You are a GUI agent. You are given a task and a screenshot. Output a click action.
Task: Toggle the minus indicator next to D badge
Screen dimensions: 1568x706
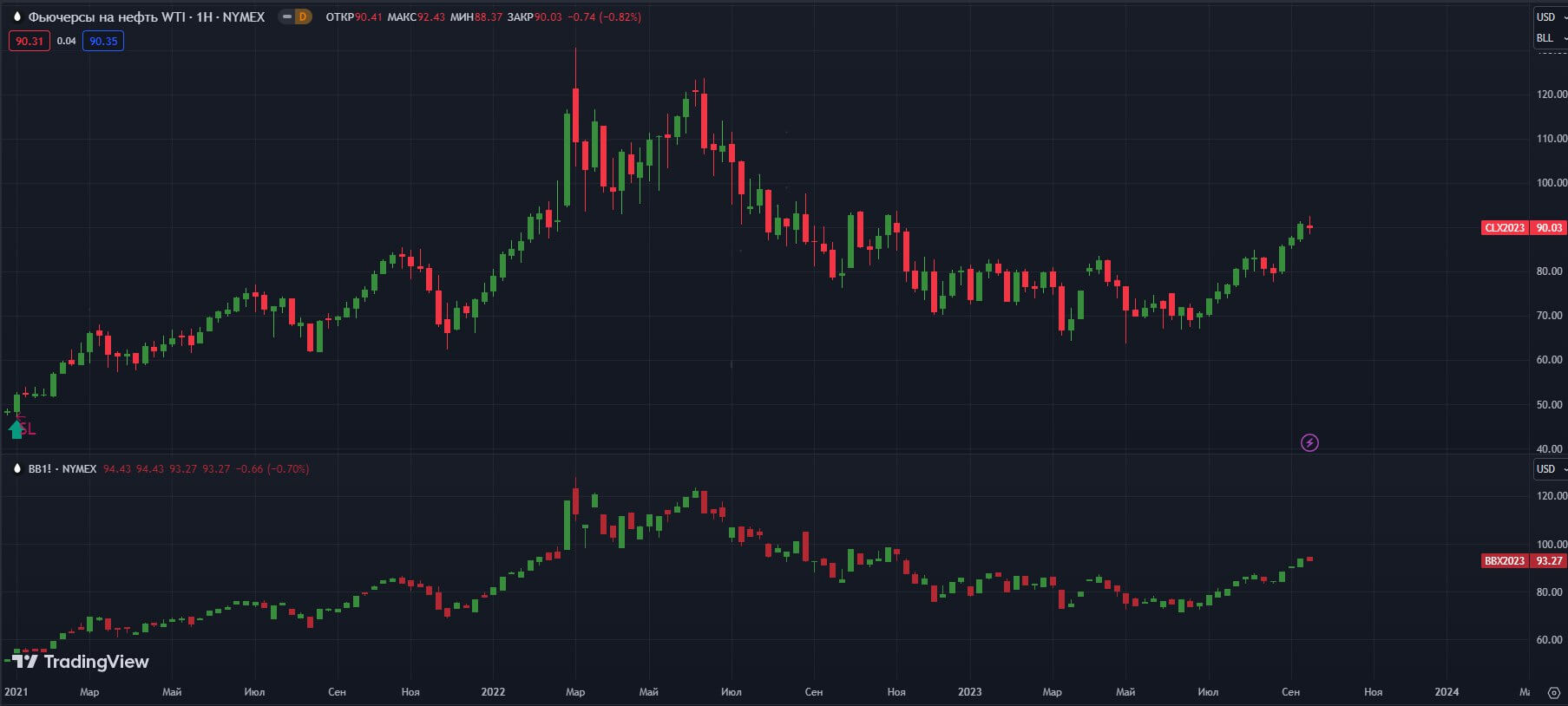287,16
